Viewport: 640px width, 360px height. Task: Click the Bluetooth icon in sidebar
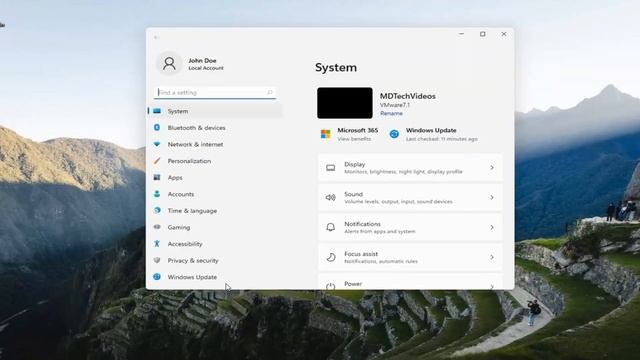(x=157, y=127)
